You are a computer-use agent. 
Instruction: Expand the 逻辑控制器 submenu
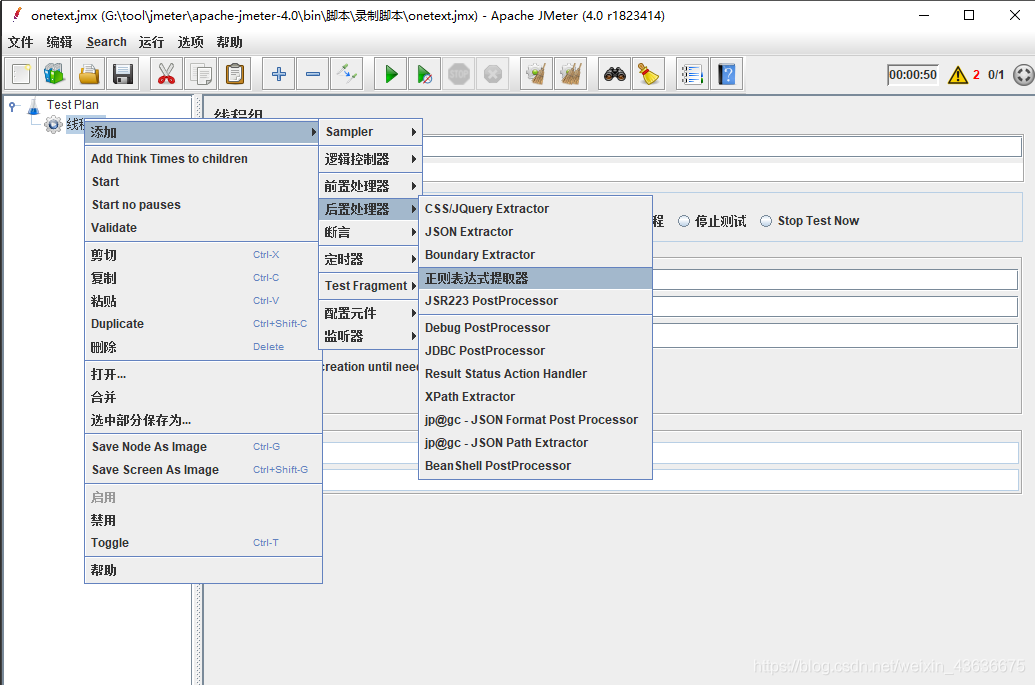point(370,159)
